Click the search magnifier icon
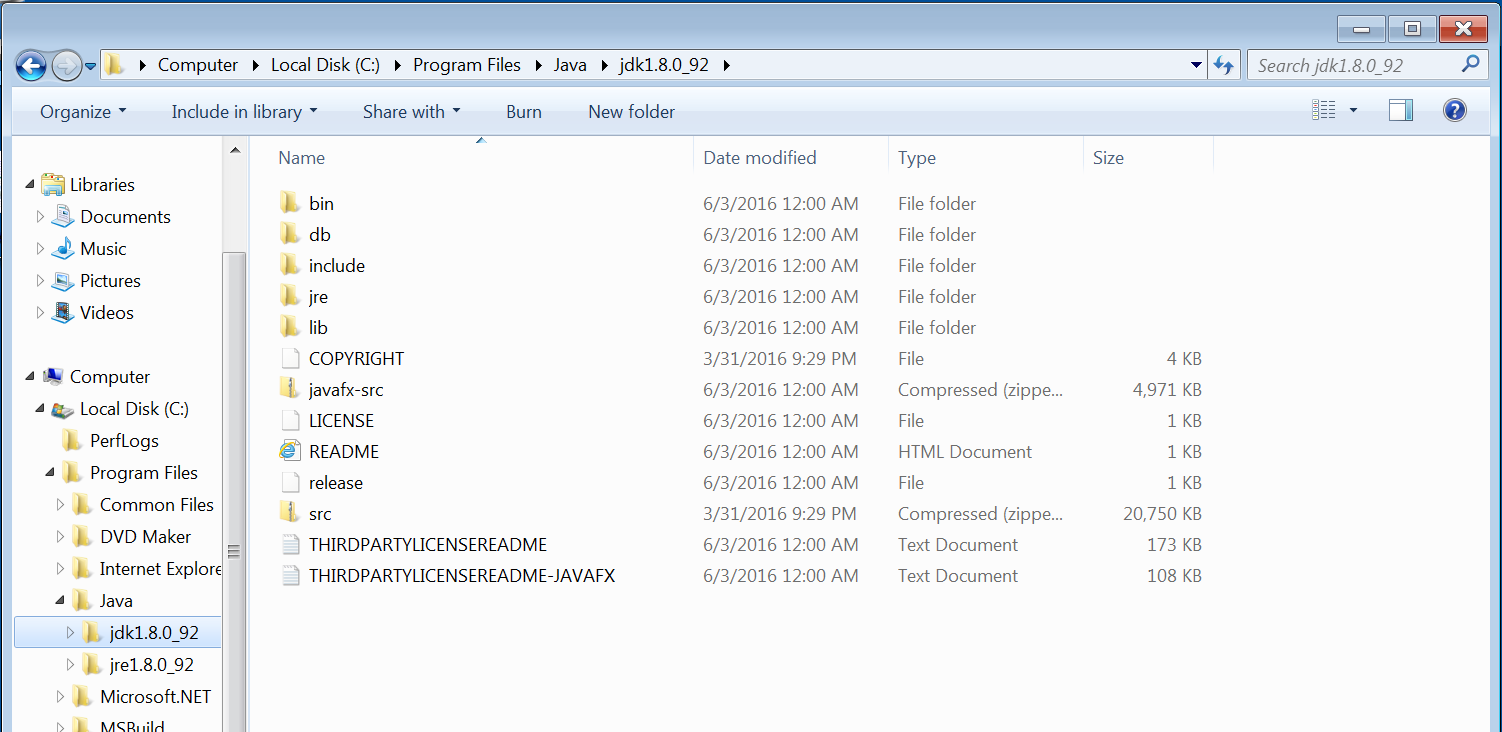This screenshot has height=732, width=1502. (1470, 65)
